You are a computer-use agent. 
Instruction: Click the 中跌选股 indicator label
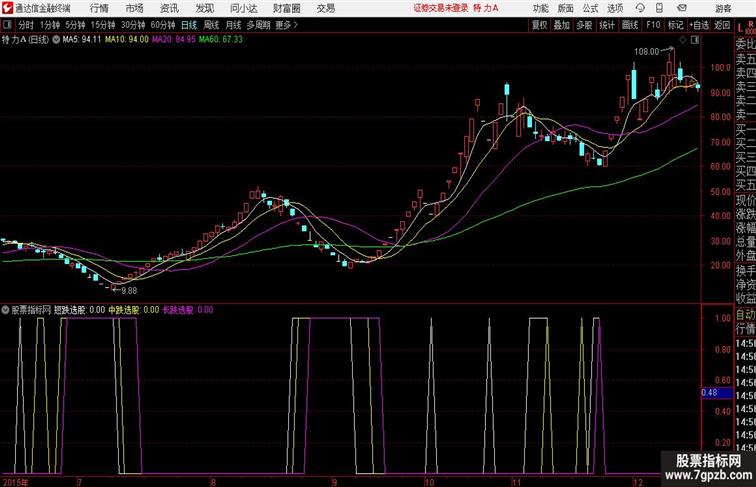click(x=134, y=310)
